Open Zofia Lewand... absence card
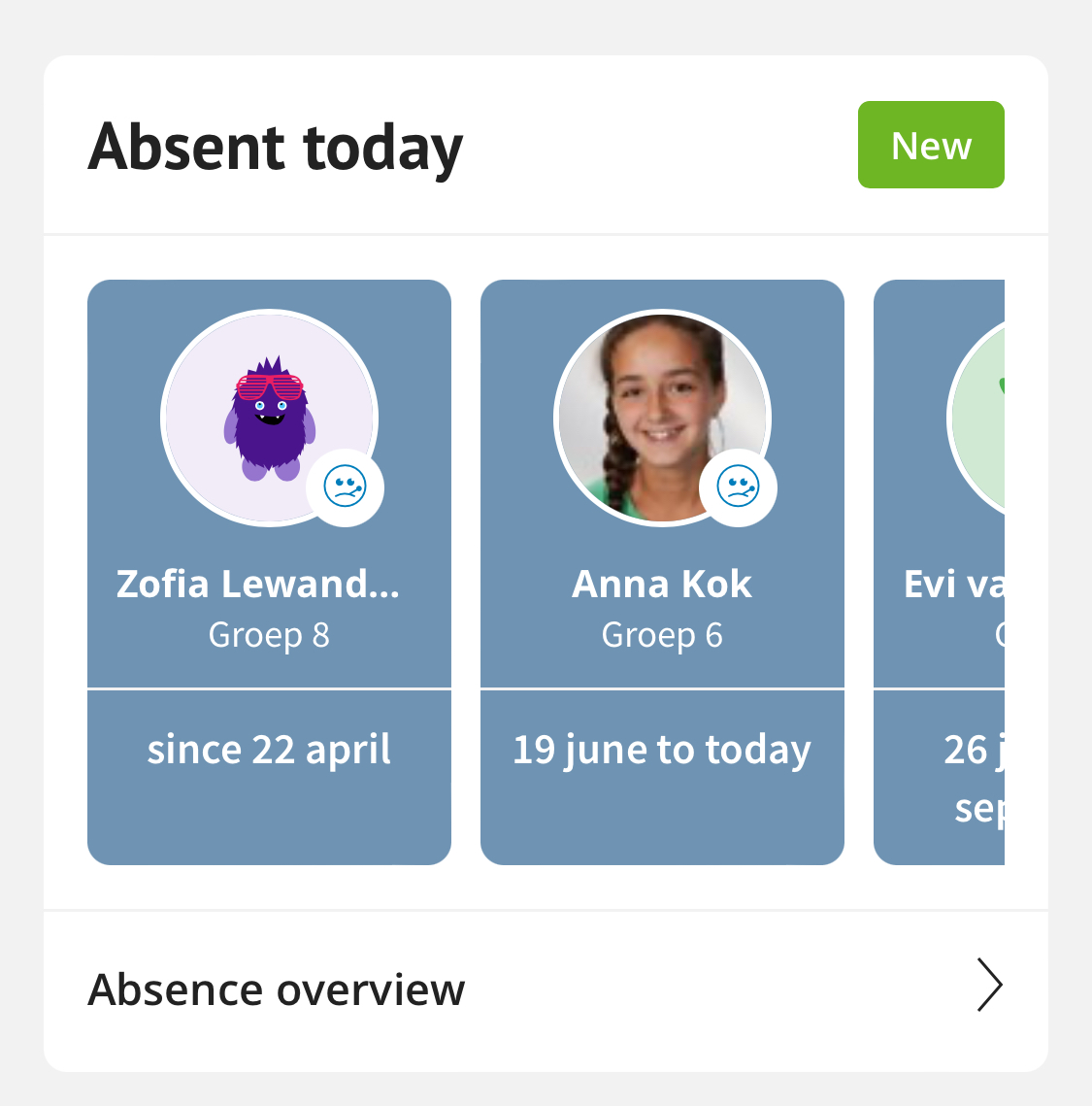The height and width of the screenshot is (1106, 1092). coord(269,572)
